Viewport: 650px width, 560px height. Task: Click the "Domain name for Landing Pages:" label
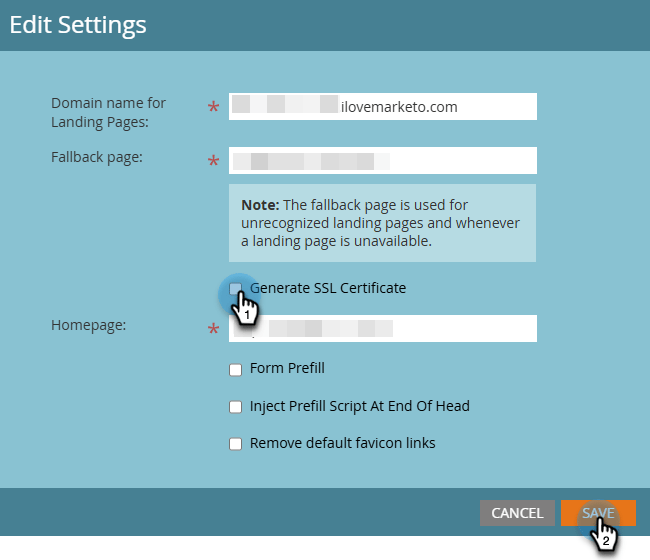pyautogui.click(x=108, y=112)
